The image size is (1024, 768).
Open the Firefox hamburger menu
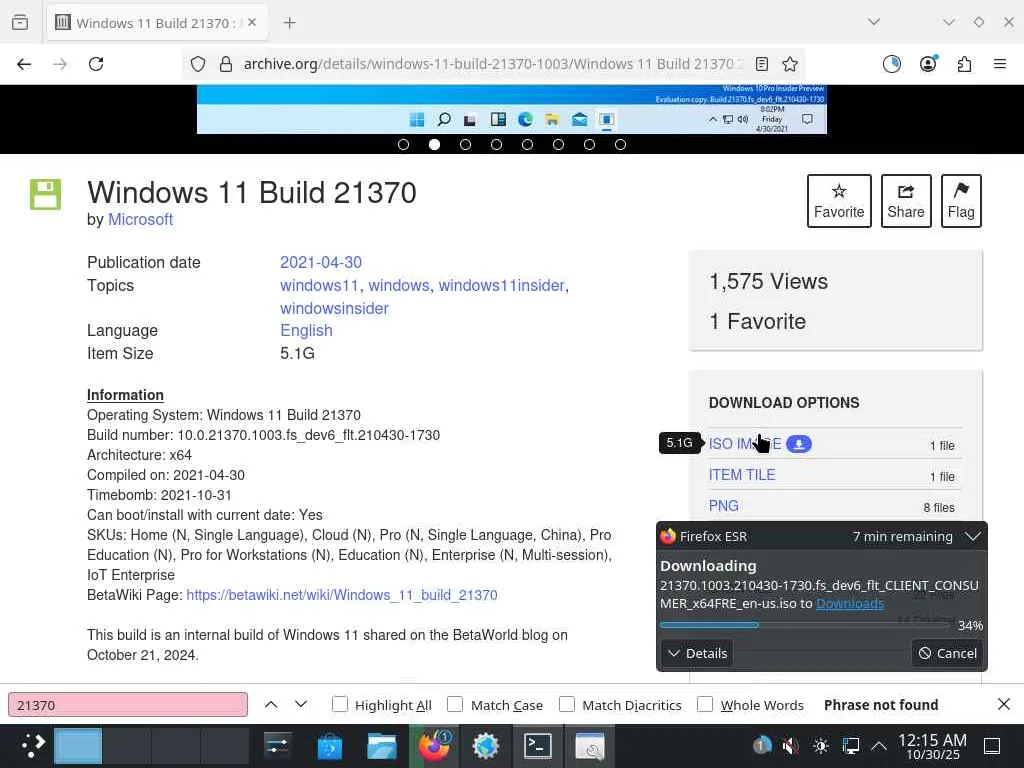pyautogui.click(x=1000, y=64)
